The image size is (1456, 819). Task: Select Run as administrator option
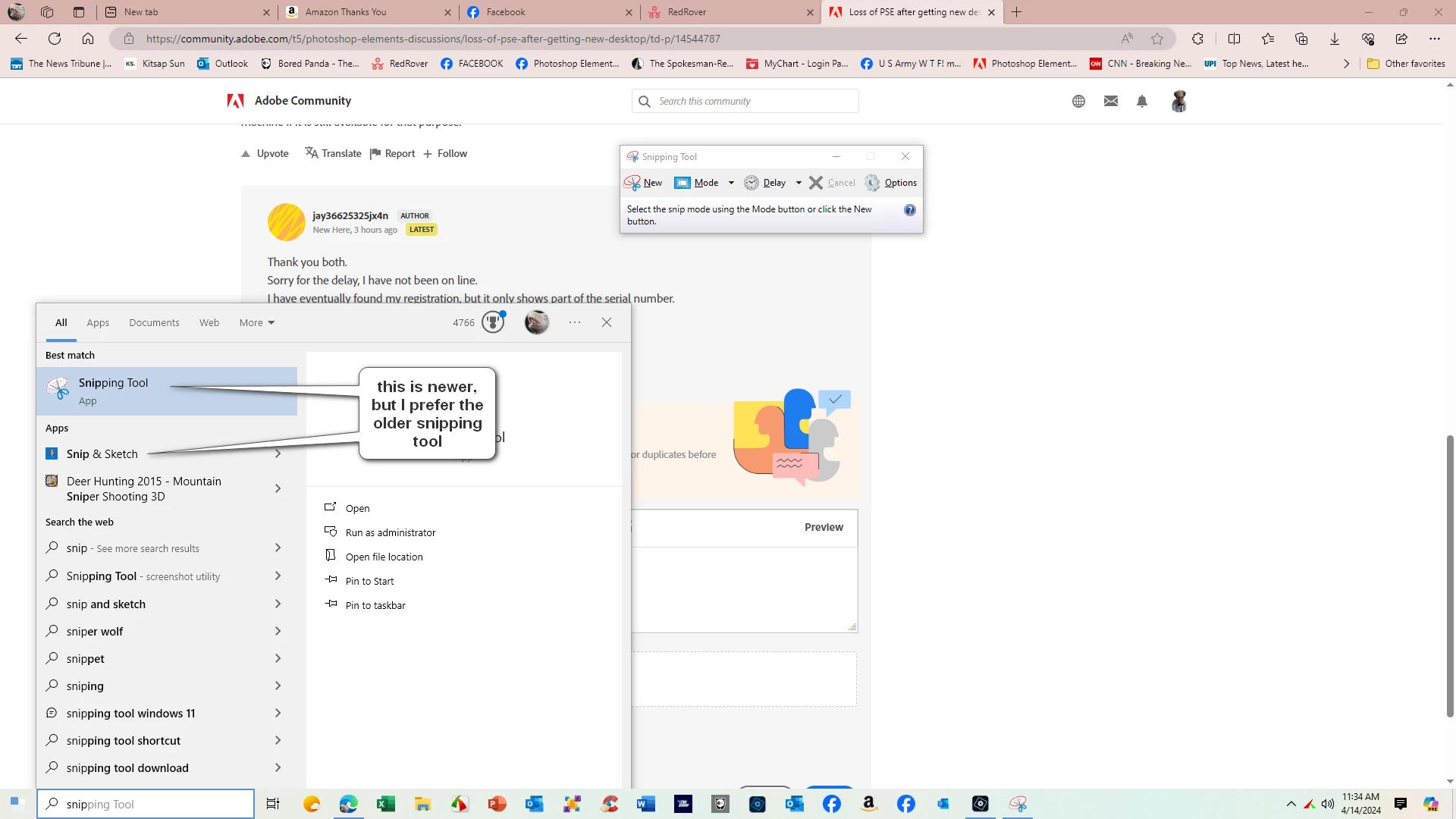click(390, 532)
